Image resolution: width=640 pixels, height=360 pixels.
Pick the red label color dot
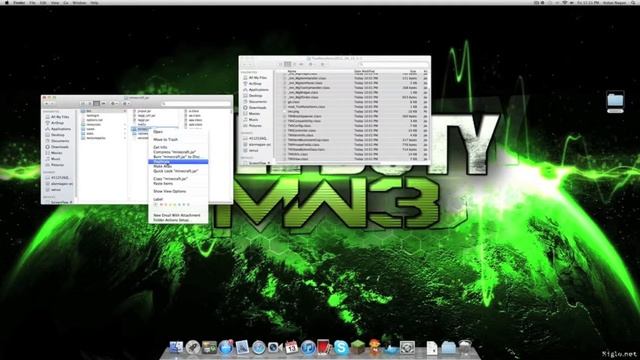click(x=162, y=204)
